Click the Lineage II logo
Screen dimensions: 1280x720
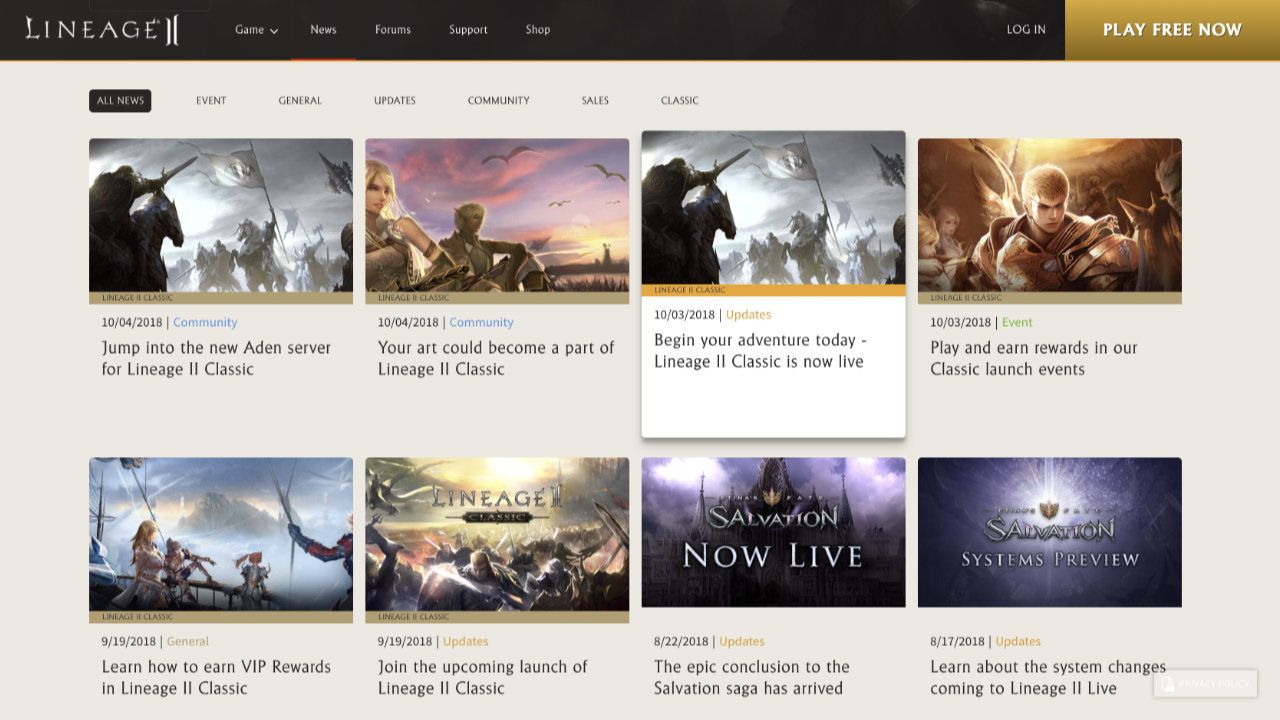[102, 30]
